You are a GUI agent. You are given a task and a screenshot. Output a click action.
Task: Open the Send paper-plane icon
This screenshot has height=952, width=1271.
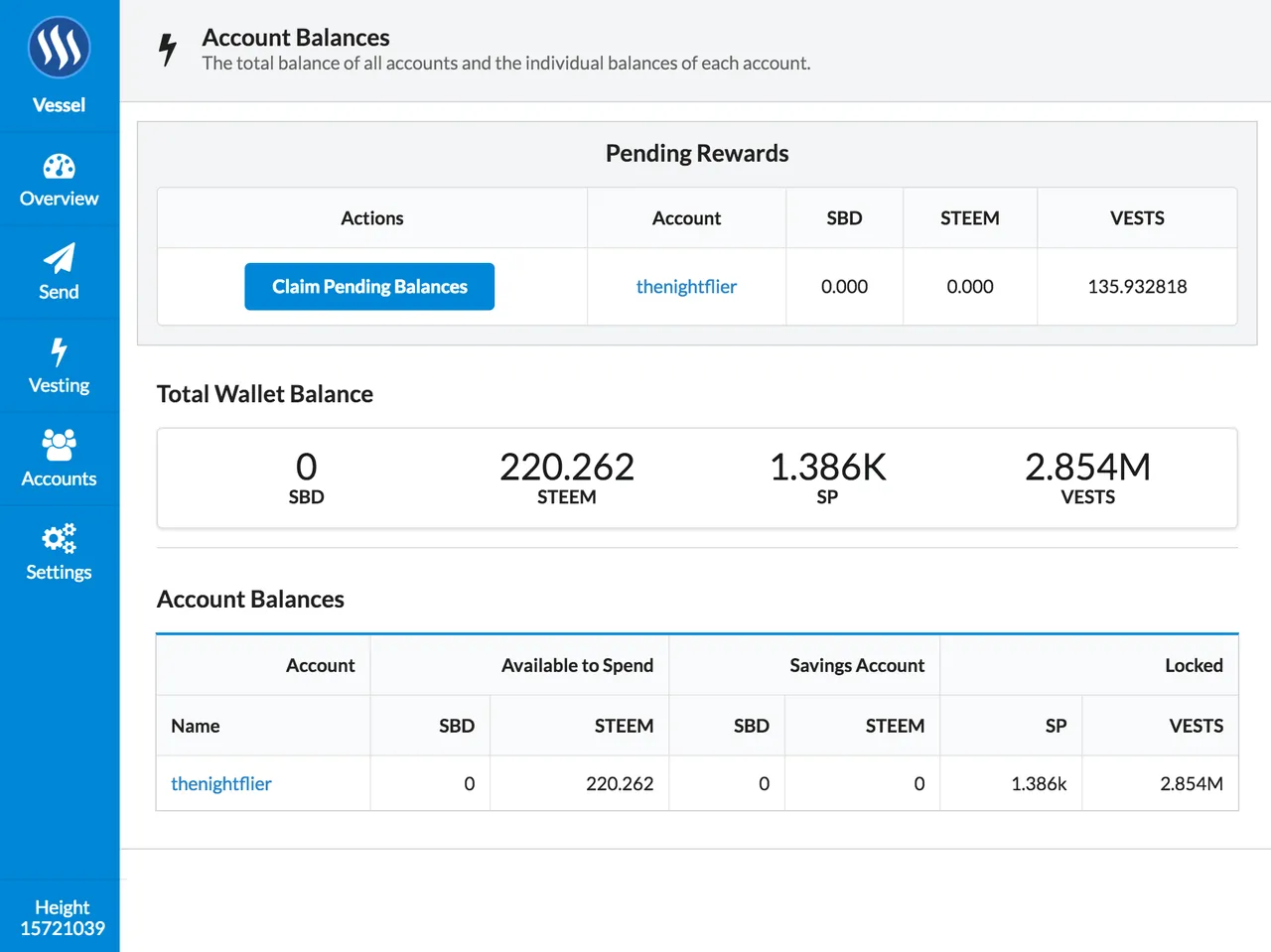pos(60,258)
